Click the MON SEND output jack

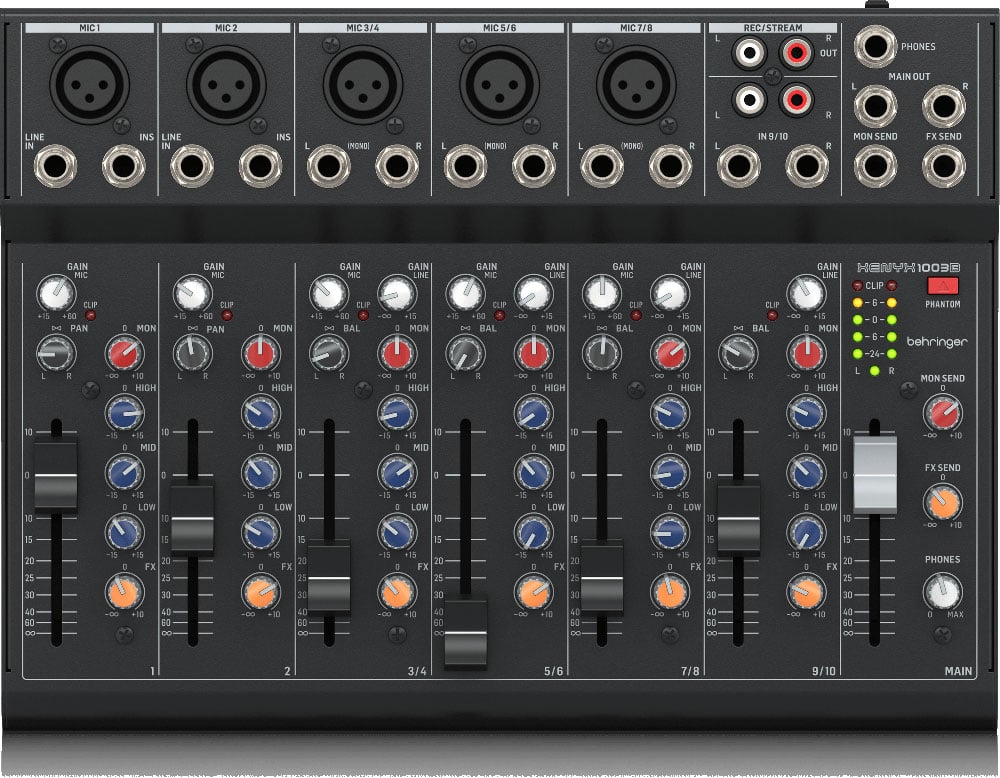point(875,166)
